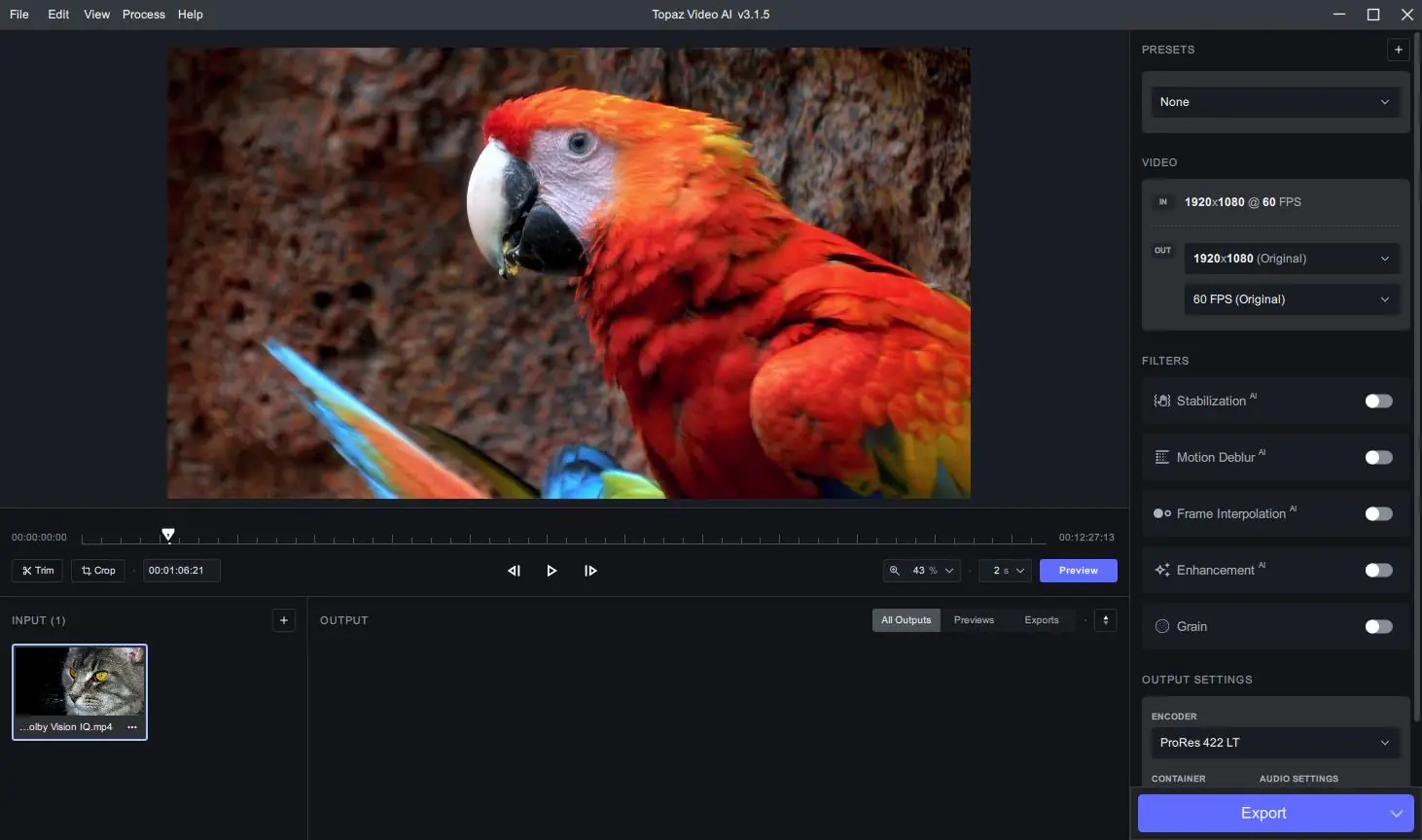The image size is (1422, 840).
Task: Toggle Frame Interpolation on
Action: 1378,513
